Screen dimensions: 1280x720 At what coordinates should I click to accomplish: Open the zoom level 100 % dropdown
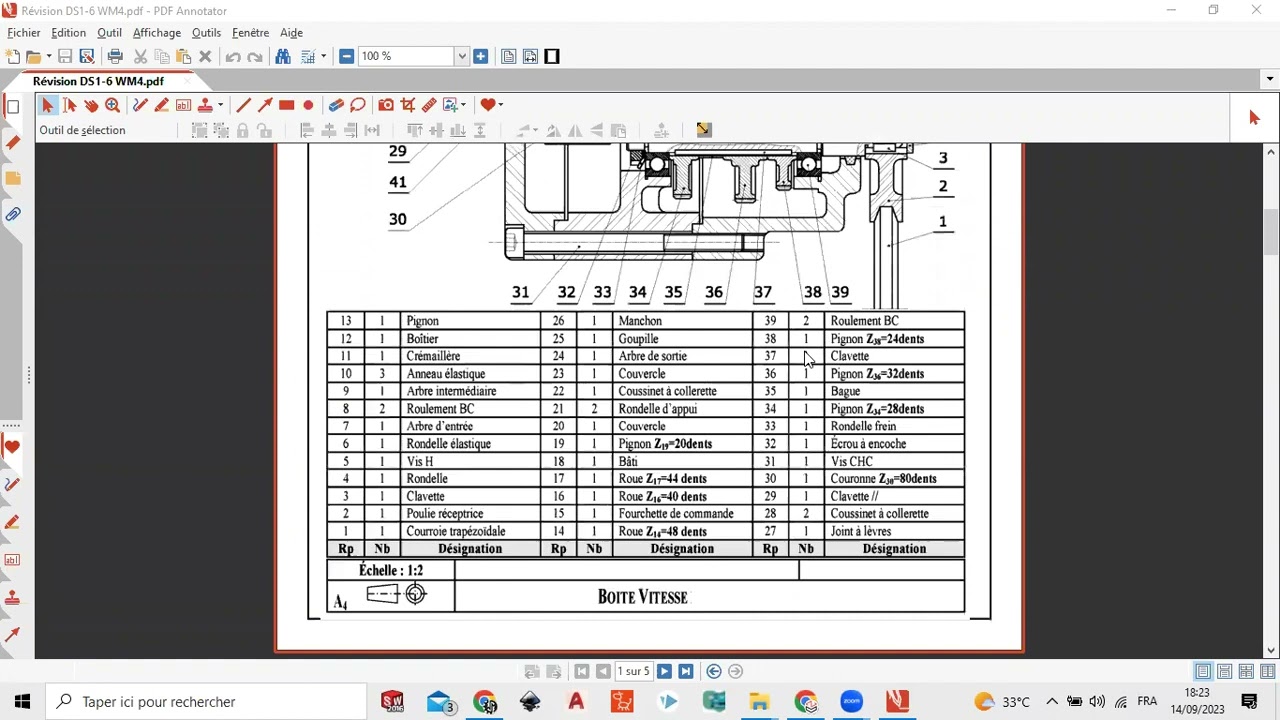click(x=462, y=57)
